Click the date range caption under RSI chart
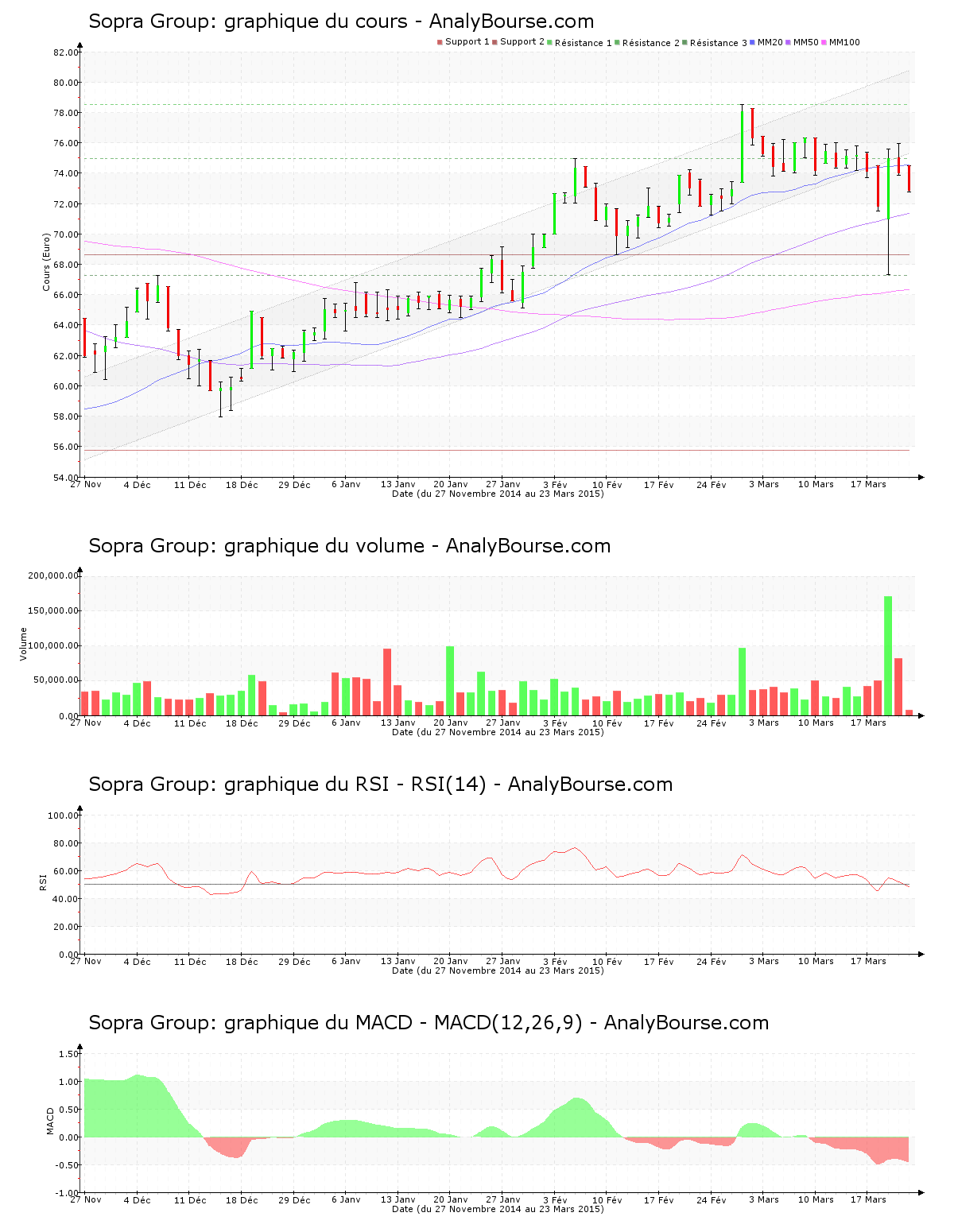Image resolution: width=954 pixels, height=1232 pixels. (498, 970)
